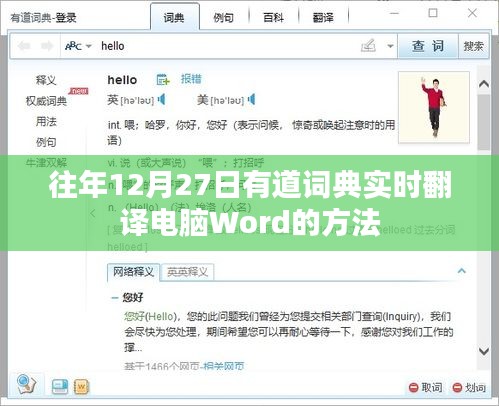Click the waving man thumbnail image
The image size is (499, 406).
click(x=434, y=107)
